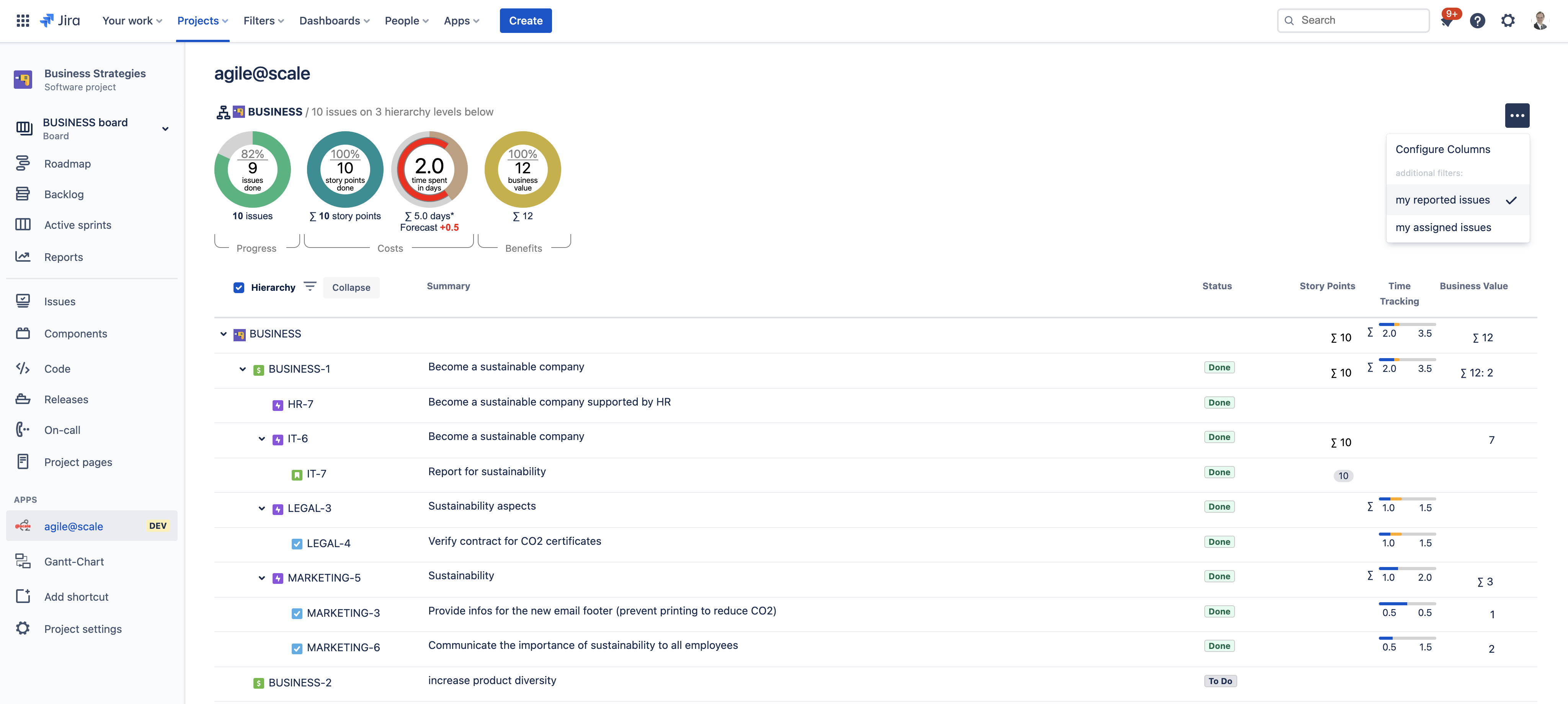1568x704 pixels.
Task: Open the Releases section
Action: pyautogui.click(x=66, y=399)
